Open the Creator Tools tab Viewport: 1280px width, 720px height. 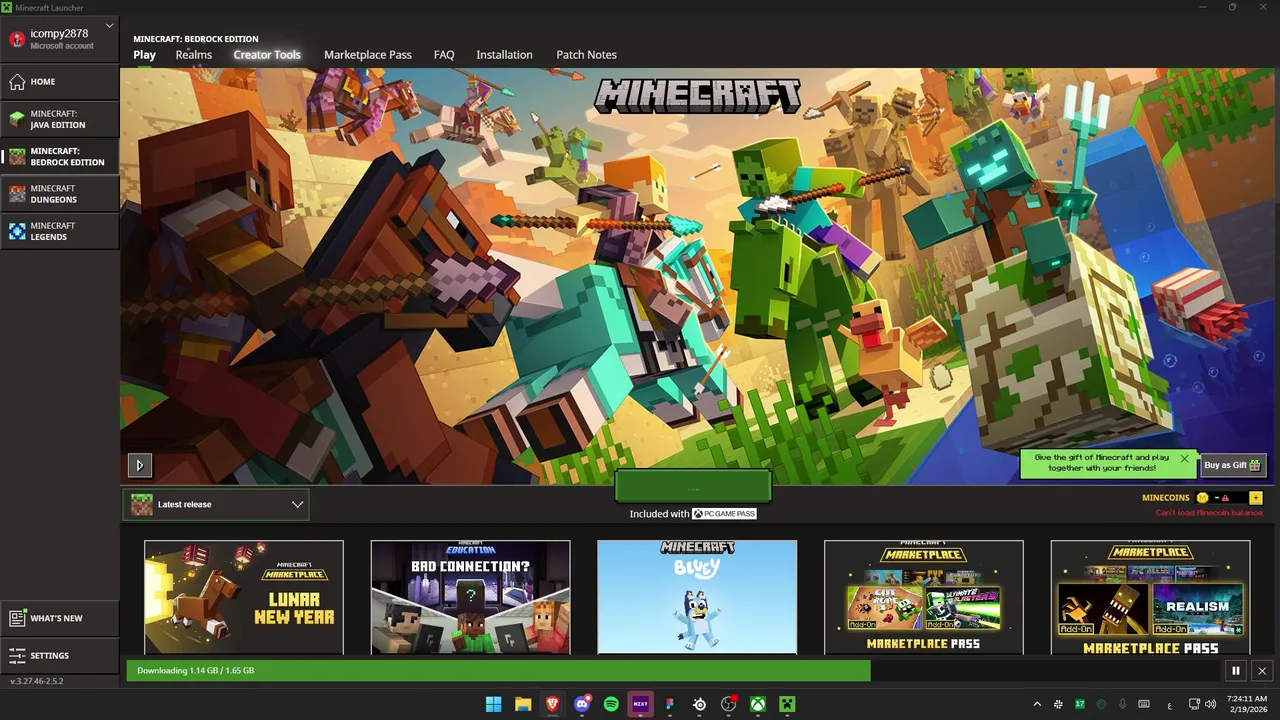point(267,55)
